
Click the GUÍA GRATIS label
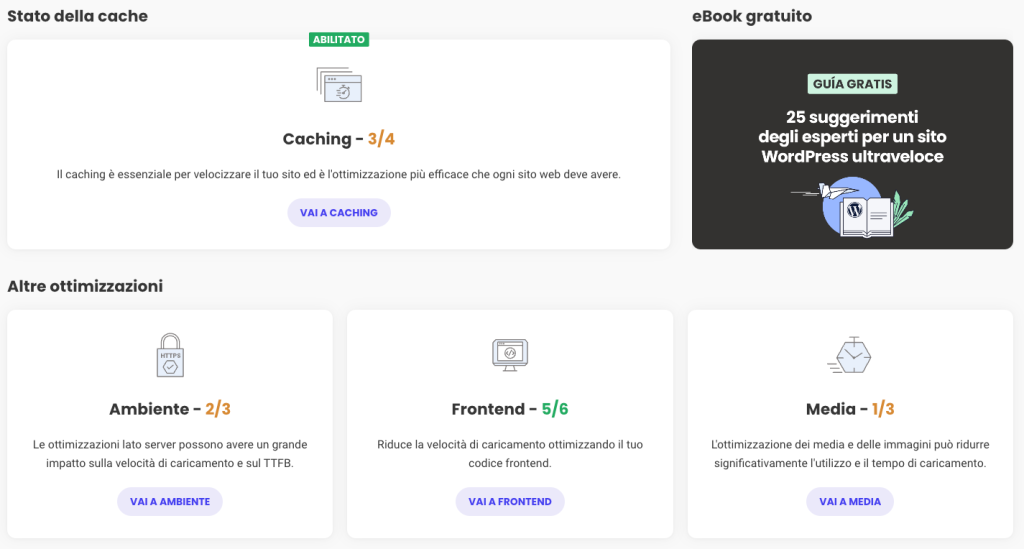point(852,84)
